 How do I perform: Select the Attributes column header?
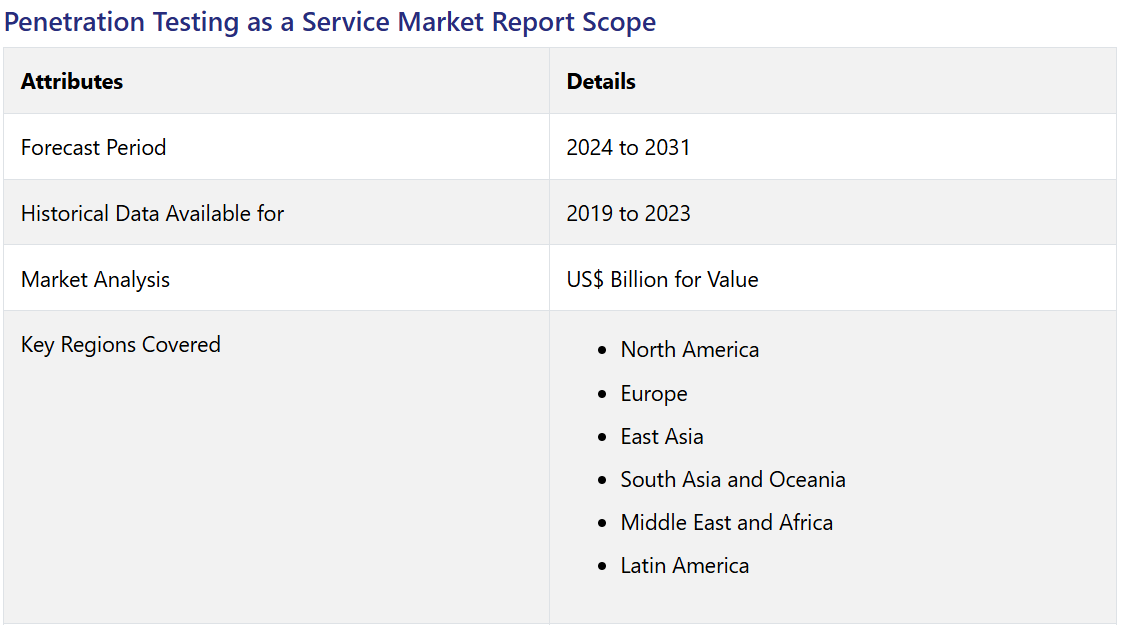(72, 82)
